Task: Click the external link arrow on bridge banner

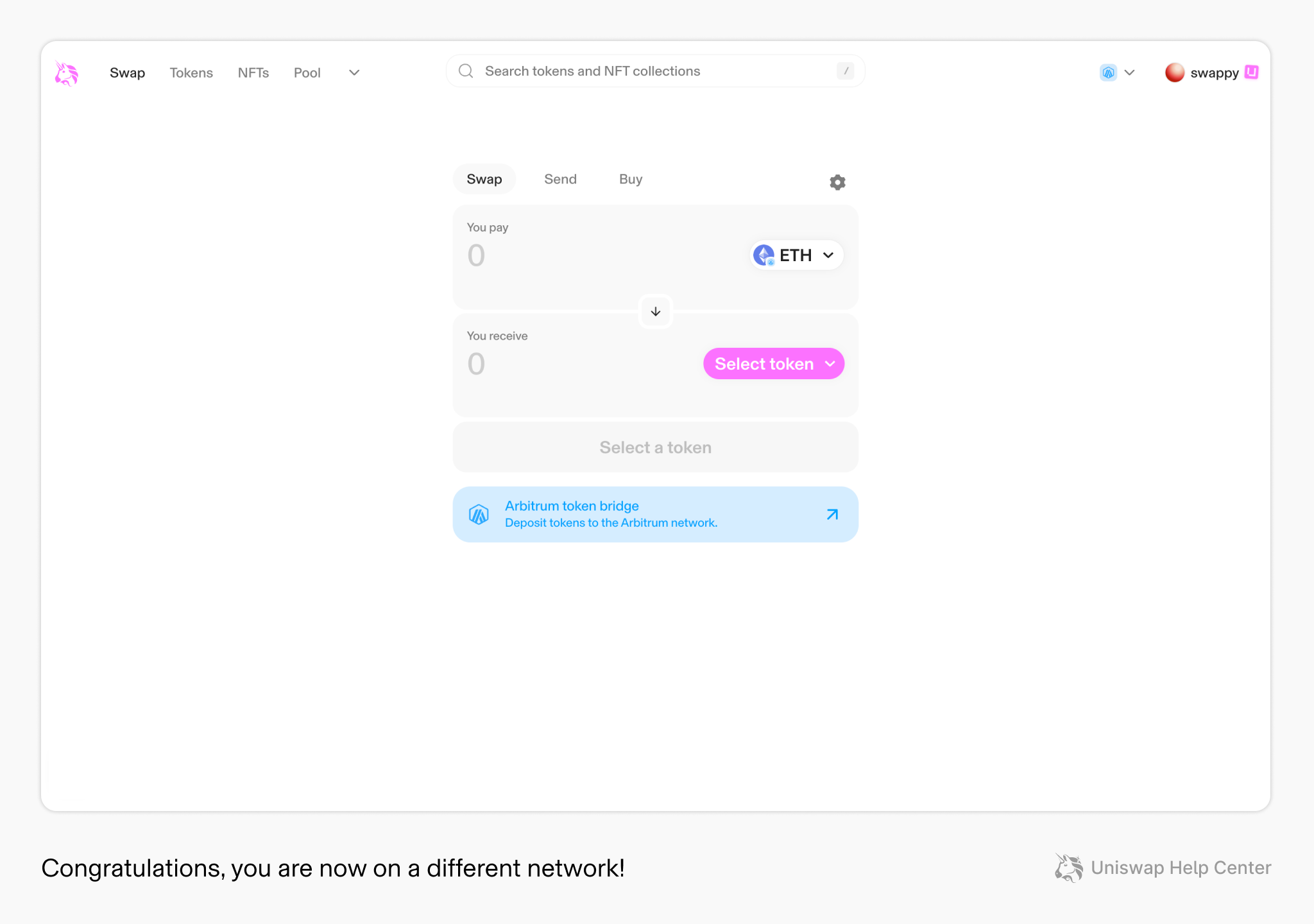Action: click(x=832, y=513)
